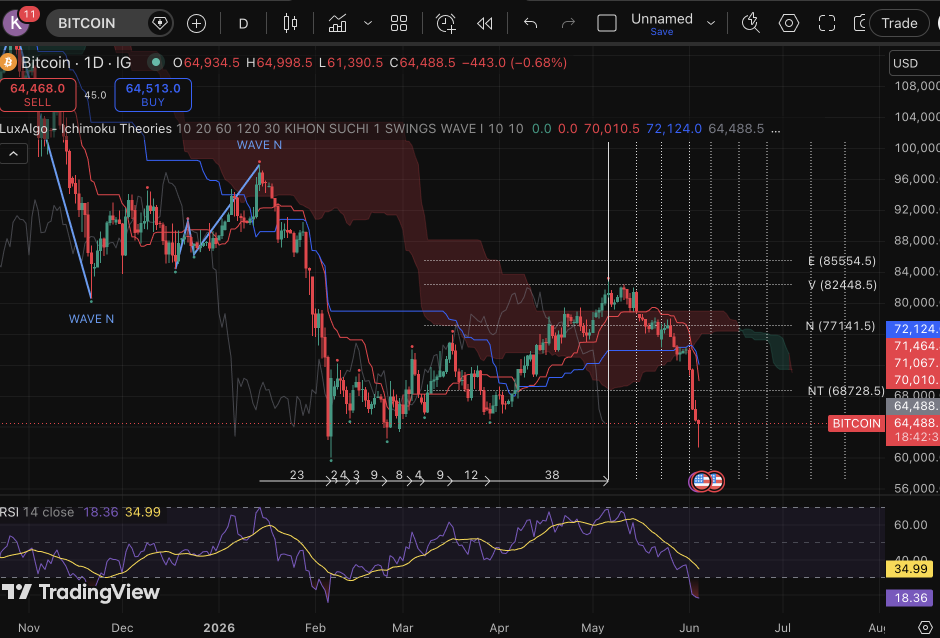
Task: Click the upper WAVE N label
Action: [x=259, y=145]
